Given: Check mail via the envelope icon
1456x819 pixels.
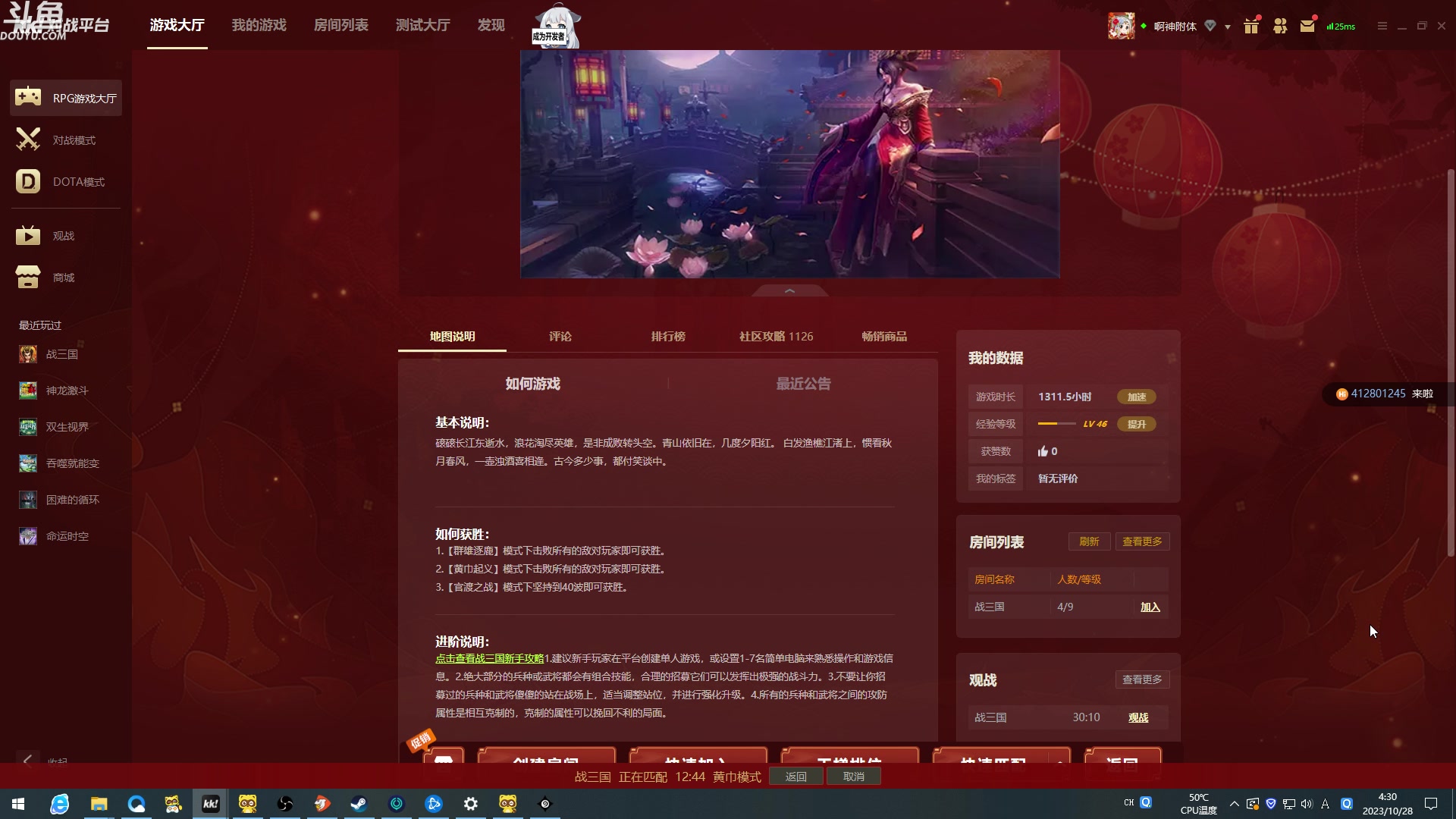Looking at the screenshot, I should 1307,25.
